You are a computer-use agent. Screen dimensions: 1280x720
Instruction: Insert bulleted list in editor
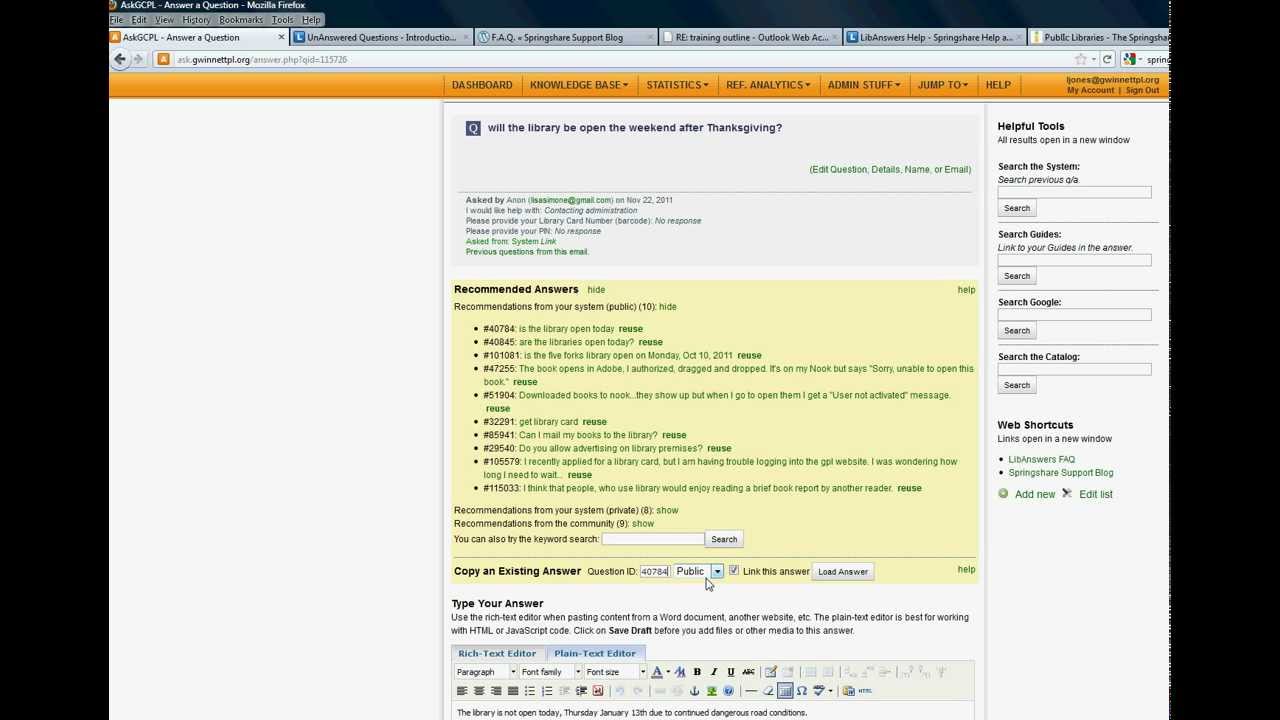click(x=530, y=691)
